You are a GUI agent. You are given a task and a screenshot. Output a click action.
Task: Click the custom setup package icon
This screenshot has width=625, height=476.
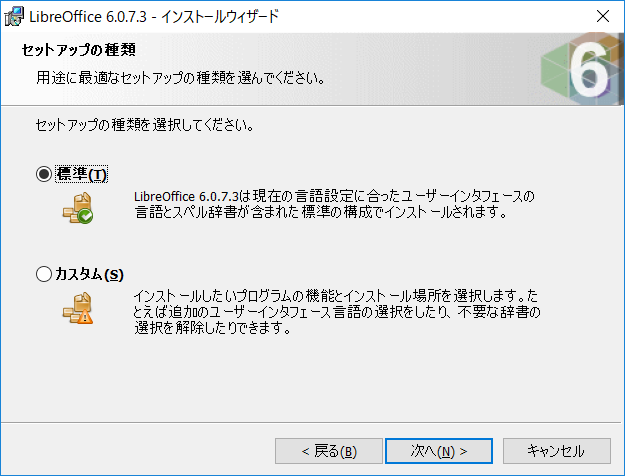pos(78,308)
